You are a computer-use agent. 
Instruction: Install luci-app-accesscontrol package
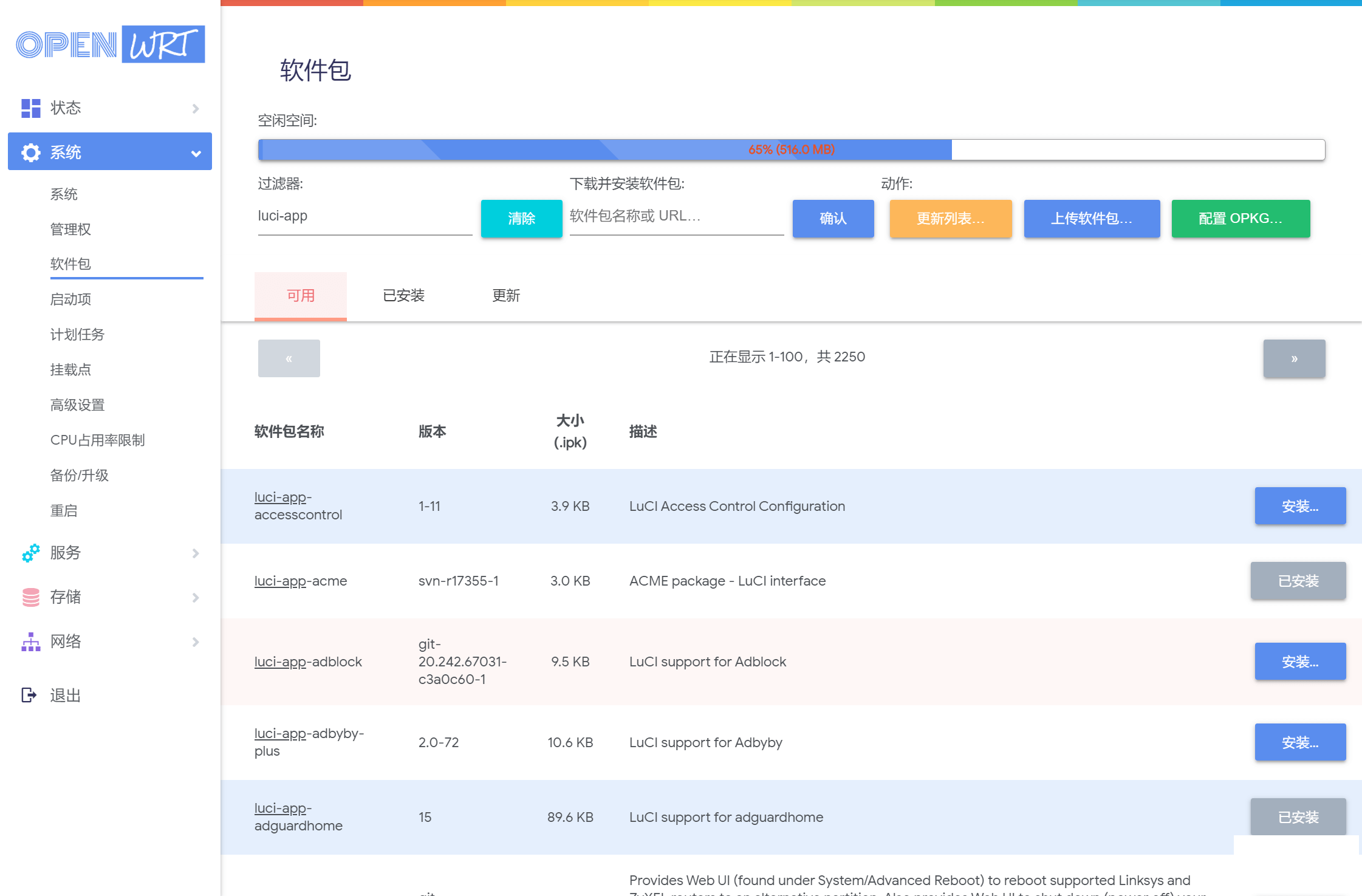[x=1300, y=506]
